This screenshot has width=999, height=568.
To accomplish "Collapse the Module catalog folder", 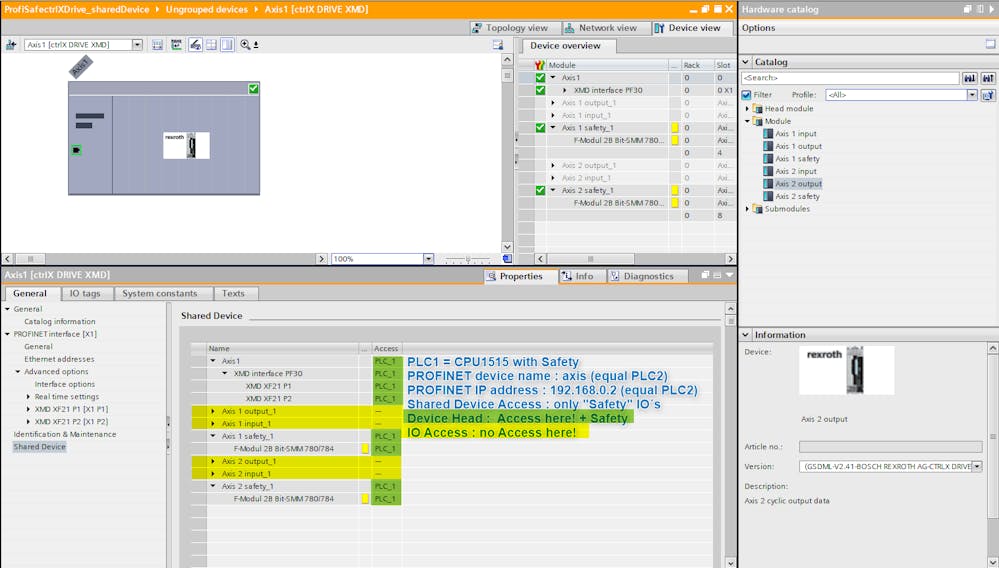I will coord(747,121).
